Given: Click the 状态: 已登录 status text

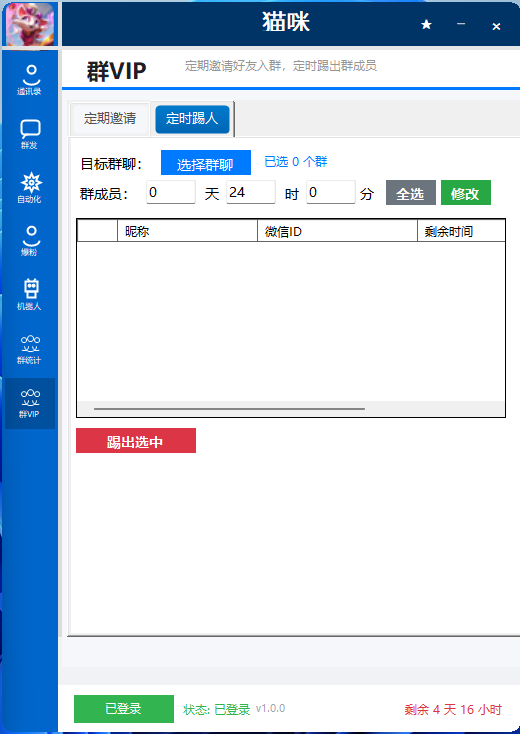Looking at the screenshot, I should point(216,710).
